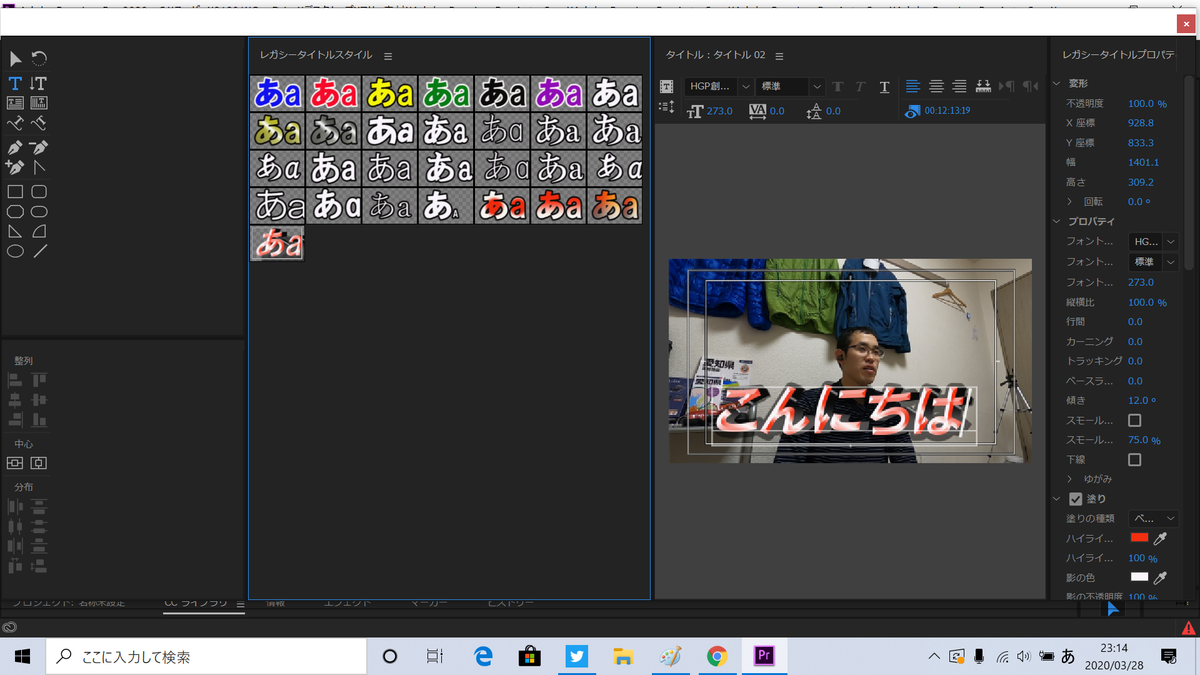Click the 不透明度 opacity value 100.0 %
The image size is (1200, 675).
pos(1147,103)
